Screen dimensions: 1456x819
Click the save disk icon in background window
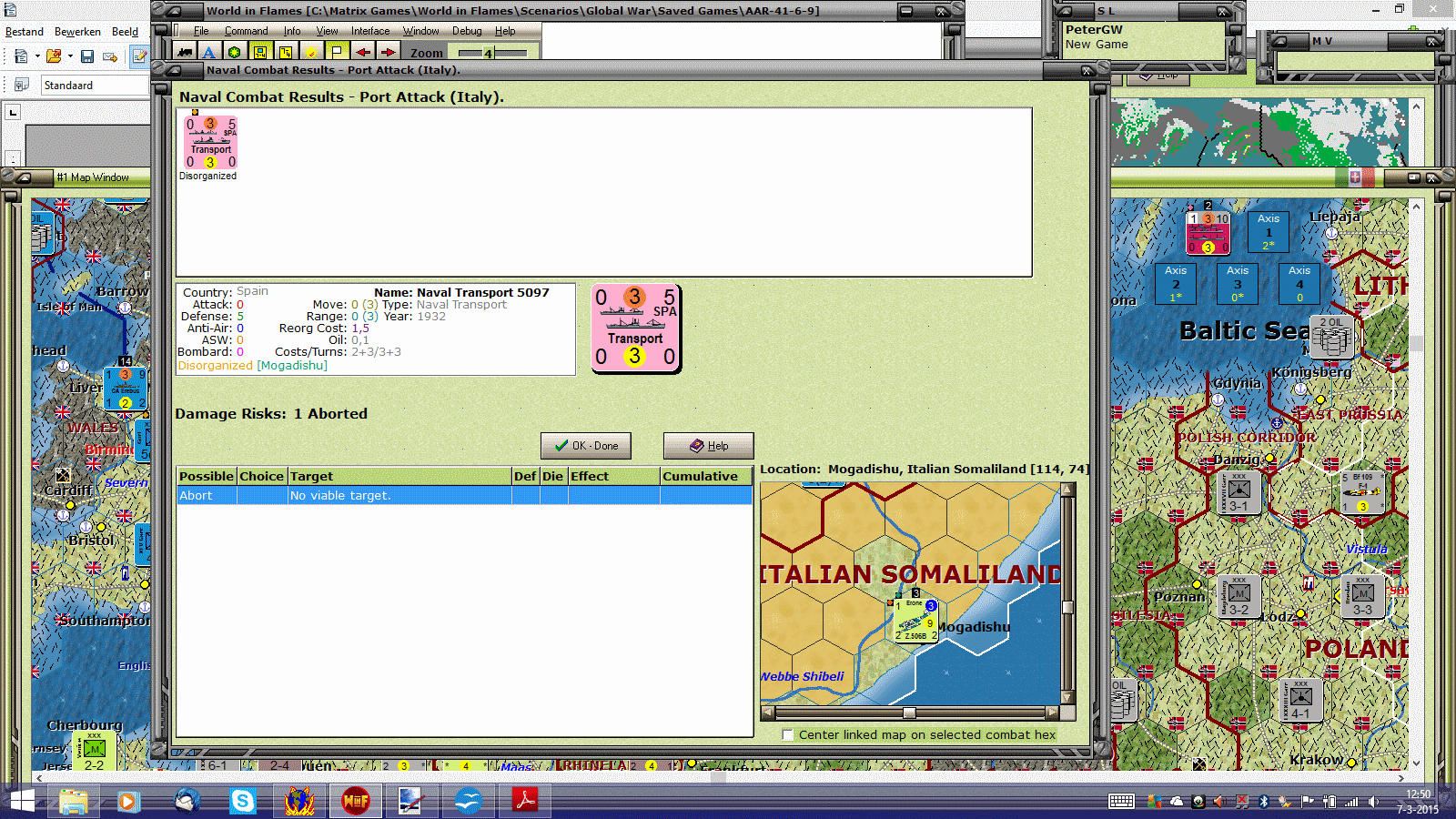coord(87,56)
